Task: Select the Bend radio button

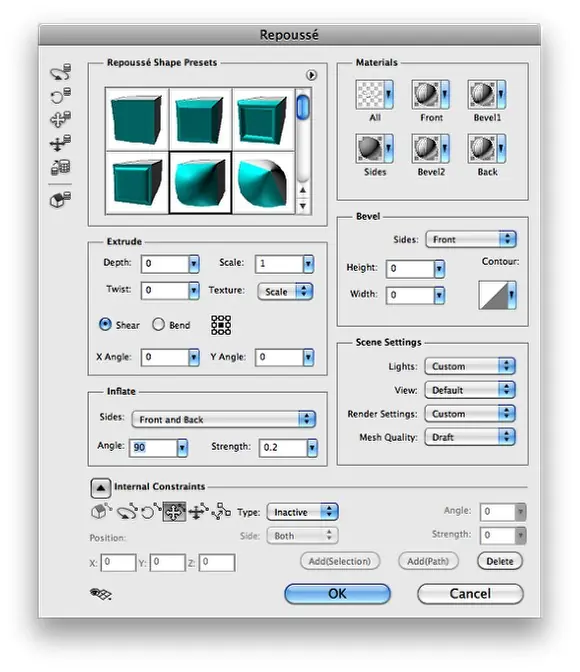Action: [158, 324]
